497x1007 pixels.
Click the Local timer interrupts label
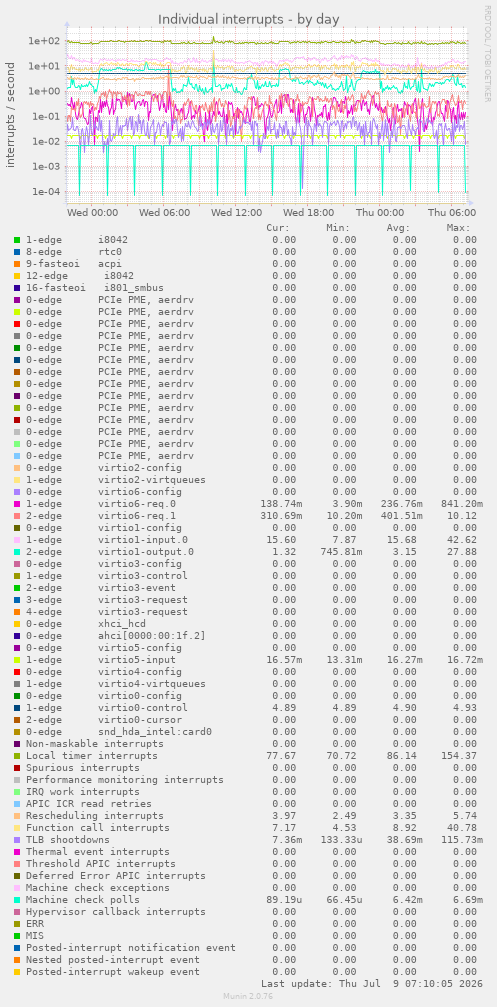(x=92, y=756)
